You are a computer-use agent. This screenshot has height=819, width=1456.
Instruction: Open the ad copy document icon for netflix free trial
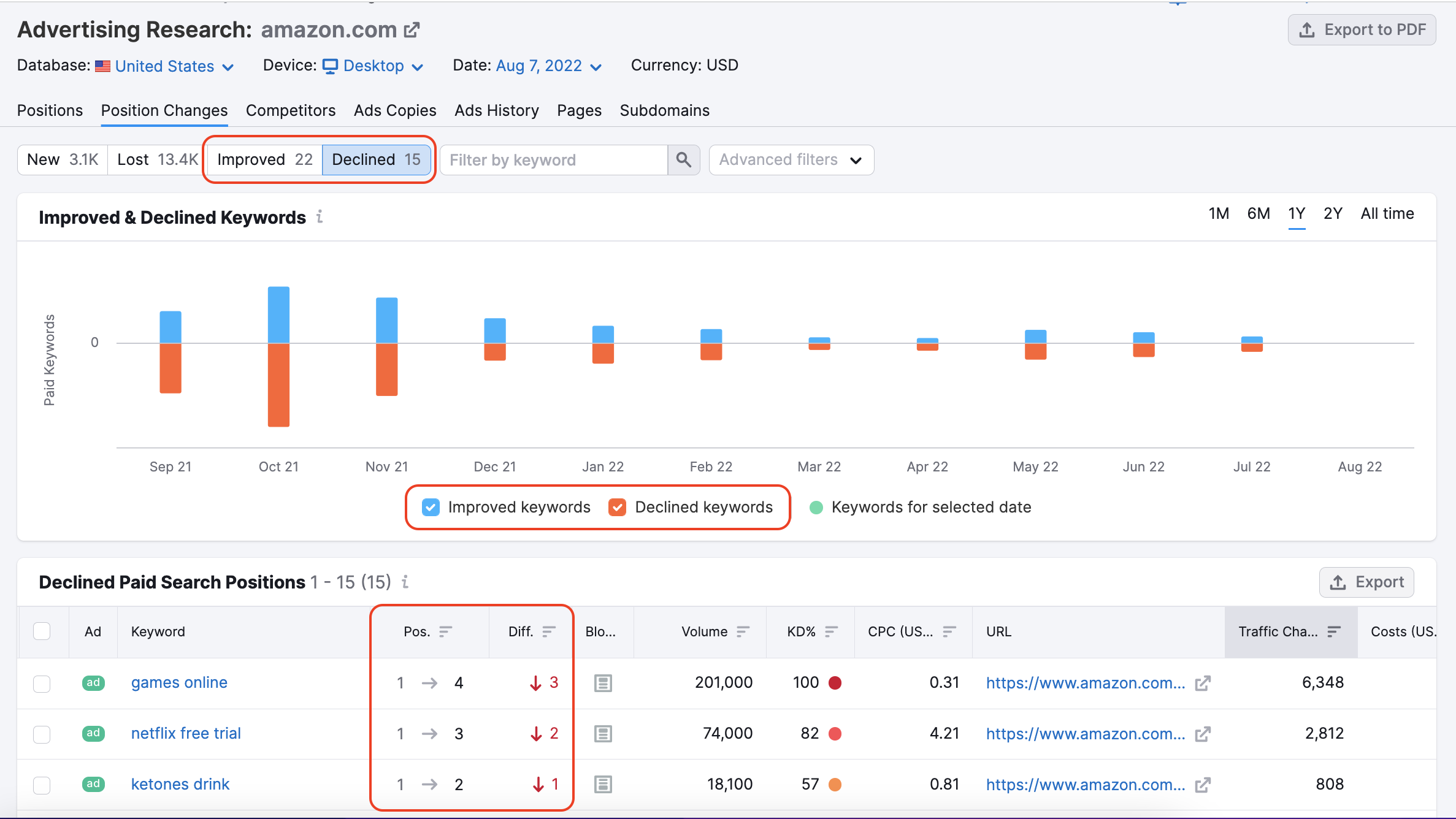coord(602,733)
